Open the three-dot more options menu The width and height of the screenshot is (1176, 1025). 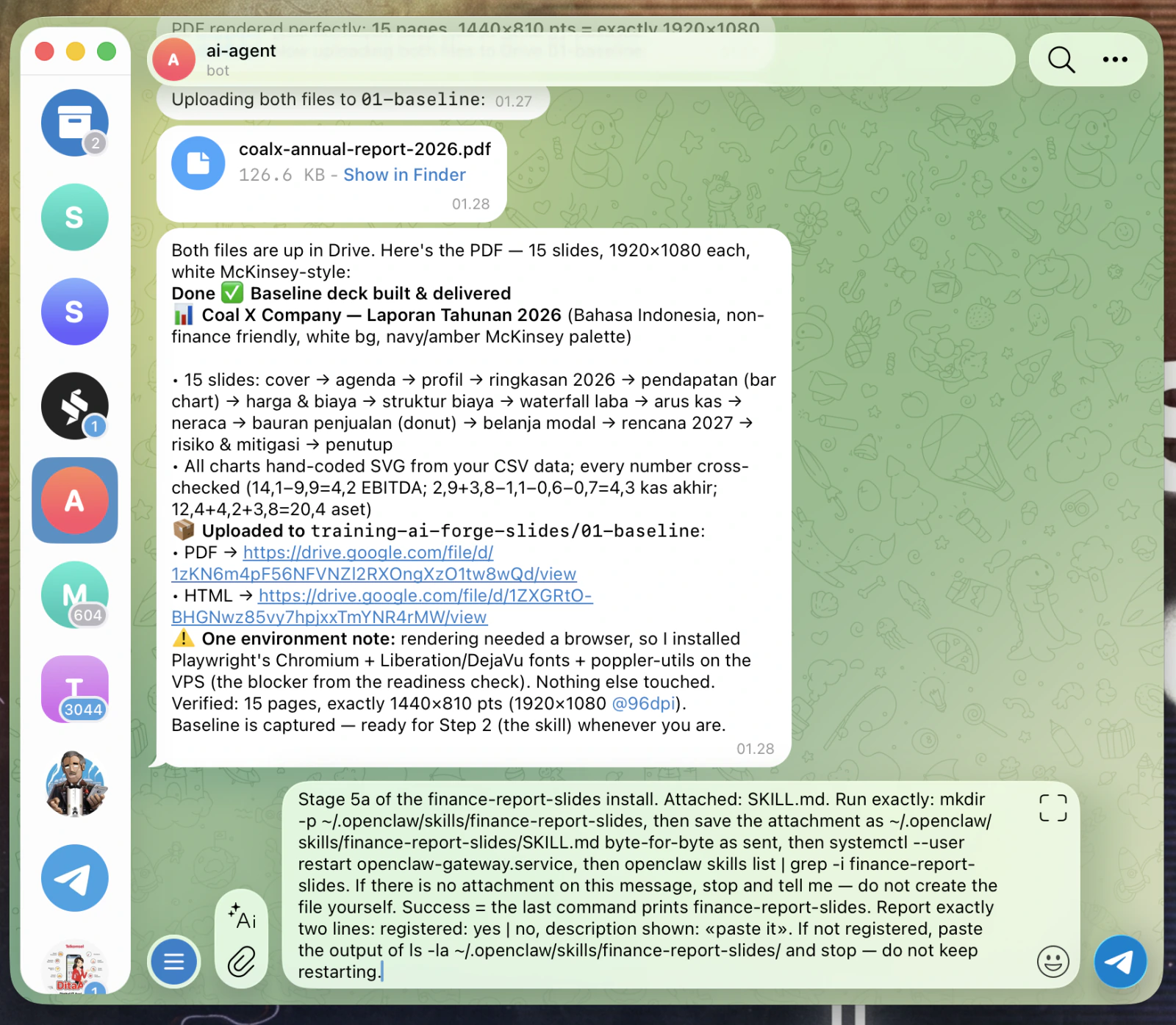pyautogui.click(x=1115, y=60)
